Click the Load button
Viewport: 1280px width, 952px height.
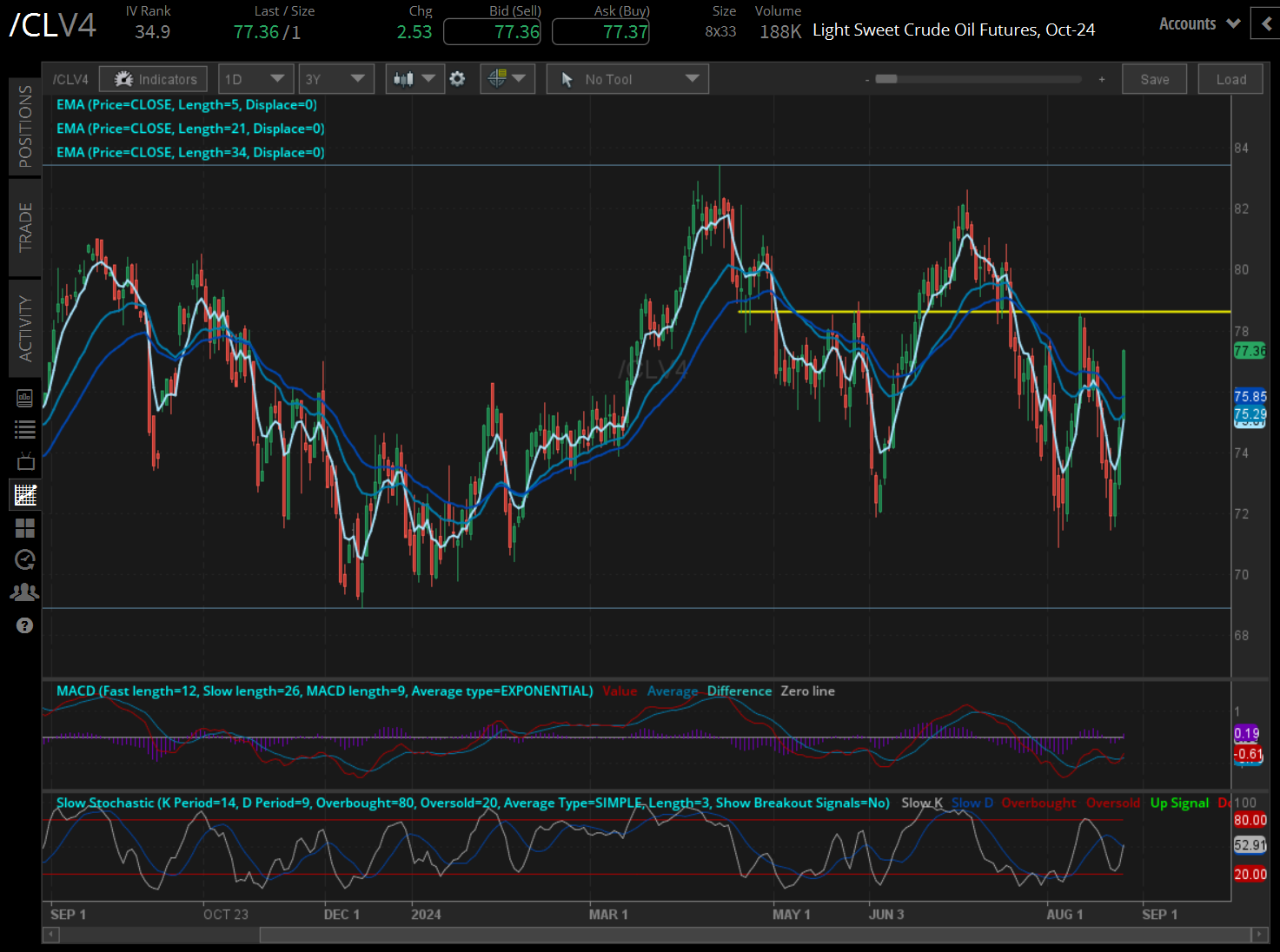1230,78
